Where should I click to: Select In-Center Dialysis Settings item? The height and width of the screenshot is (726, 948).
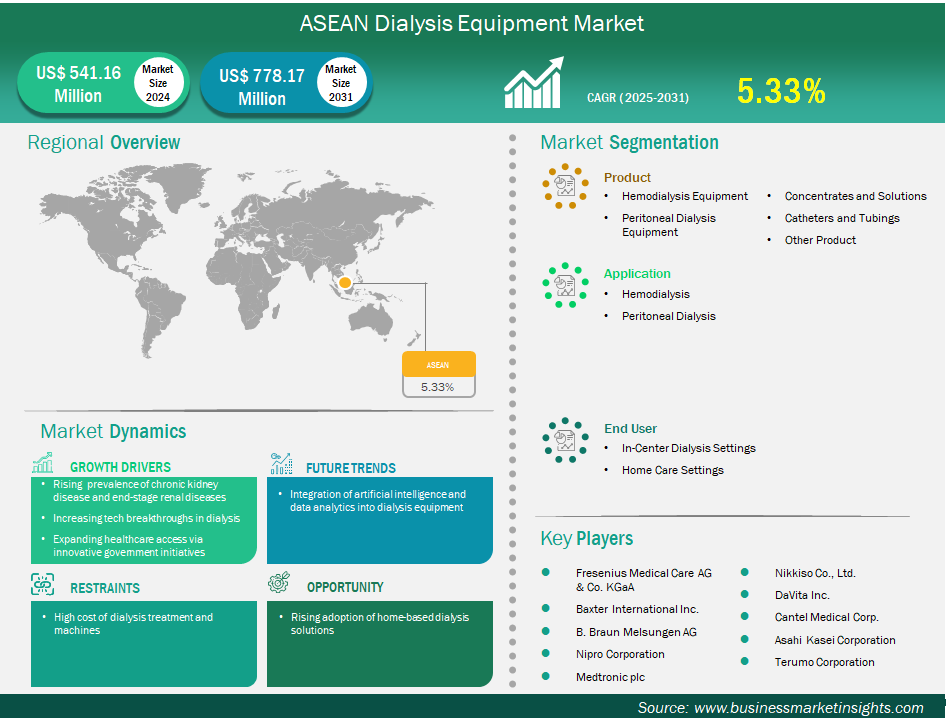coord(688,449)
